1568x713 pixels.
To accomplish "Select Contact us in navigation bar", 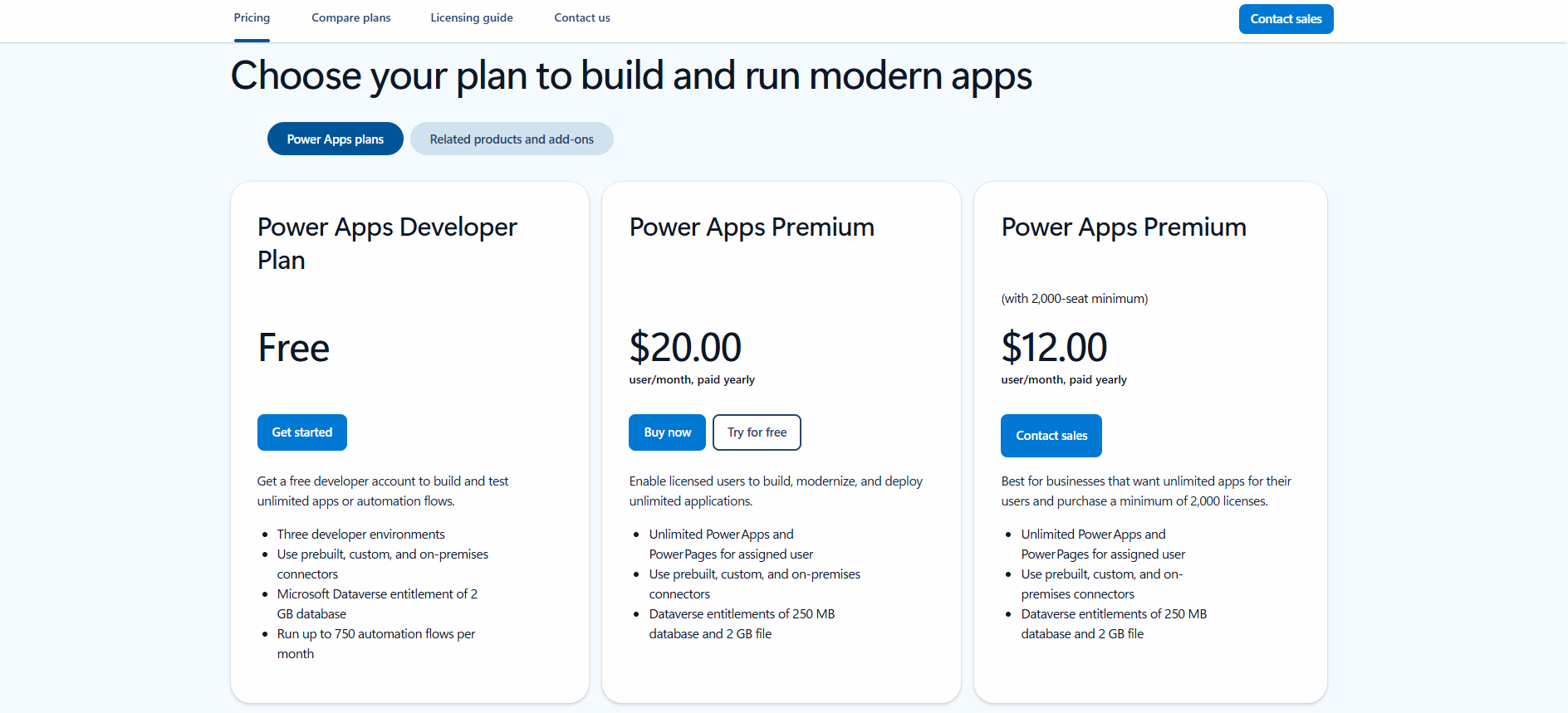I will point(581,17).
